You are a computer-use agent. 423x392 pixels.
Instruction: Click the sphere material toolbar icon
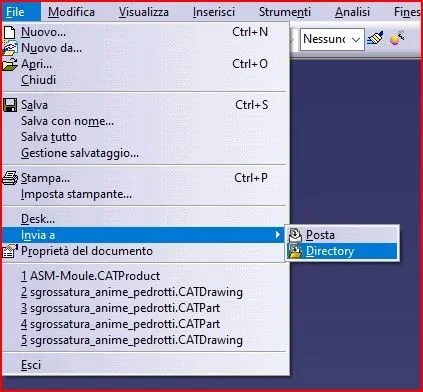tap(397, 38)
